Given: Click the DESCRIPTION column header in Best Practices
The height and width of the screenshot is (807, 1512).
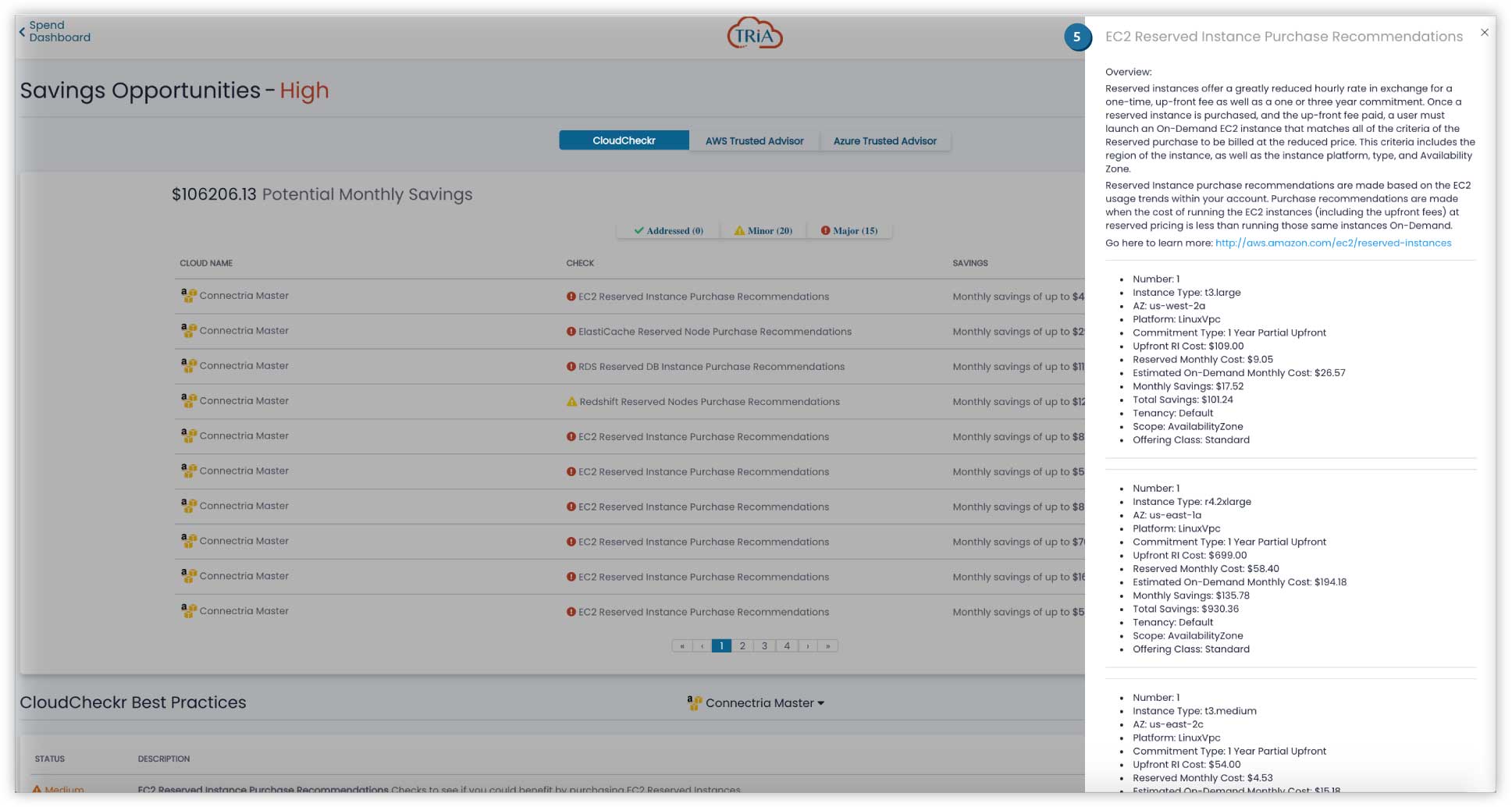Looking at the screenshot, I should (x=164, y=759).
